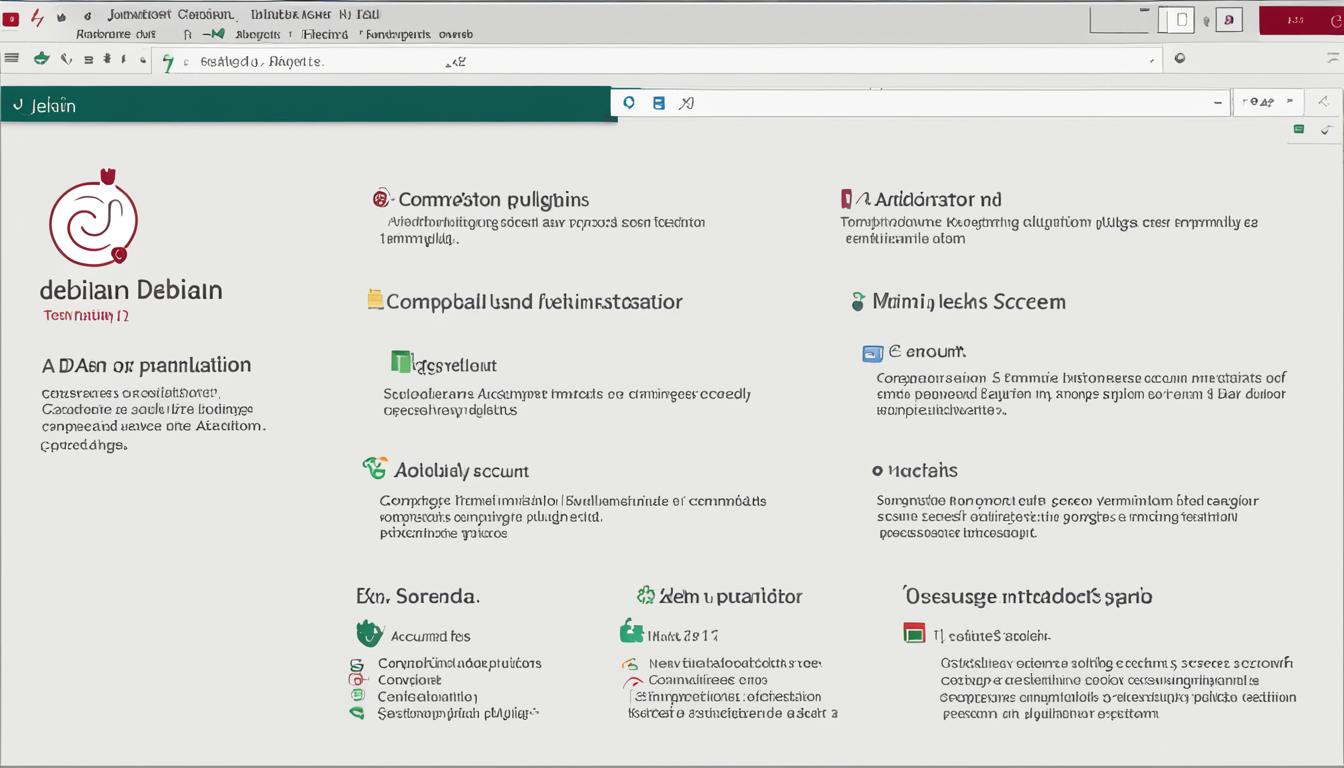Toggle the green status indicator at bottom right
Screen dimensions: 1344x768
1298,129
